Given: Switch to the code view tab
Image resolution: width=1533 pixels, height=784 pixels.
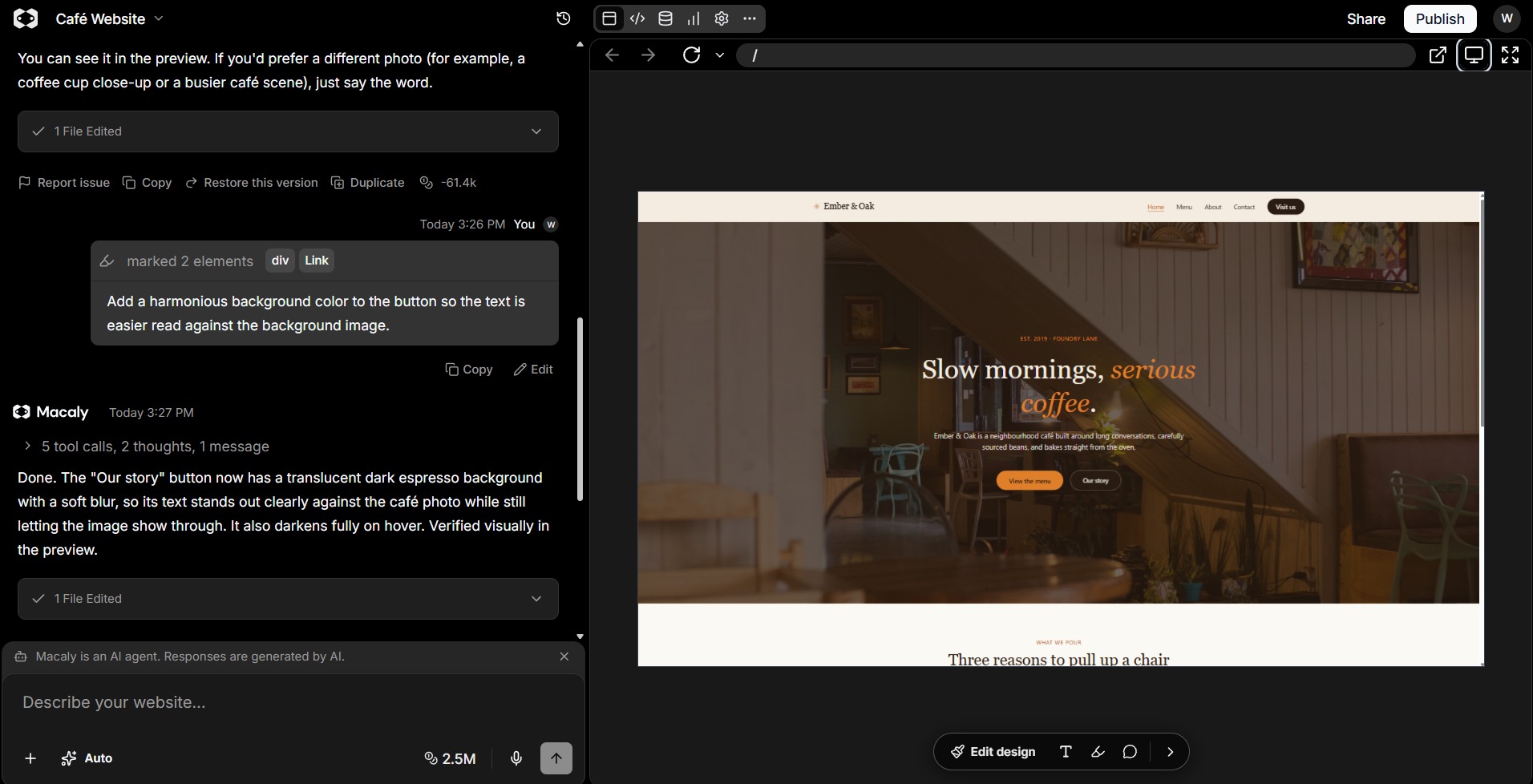Looking at the screenshot, I should point(637,18).
